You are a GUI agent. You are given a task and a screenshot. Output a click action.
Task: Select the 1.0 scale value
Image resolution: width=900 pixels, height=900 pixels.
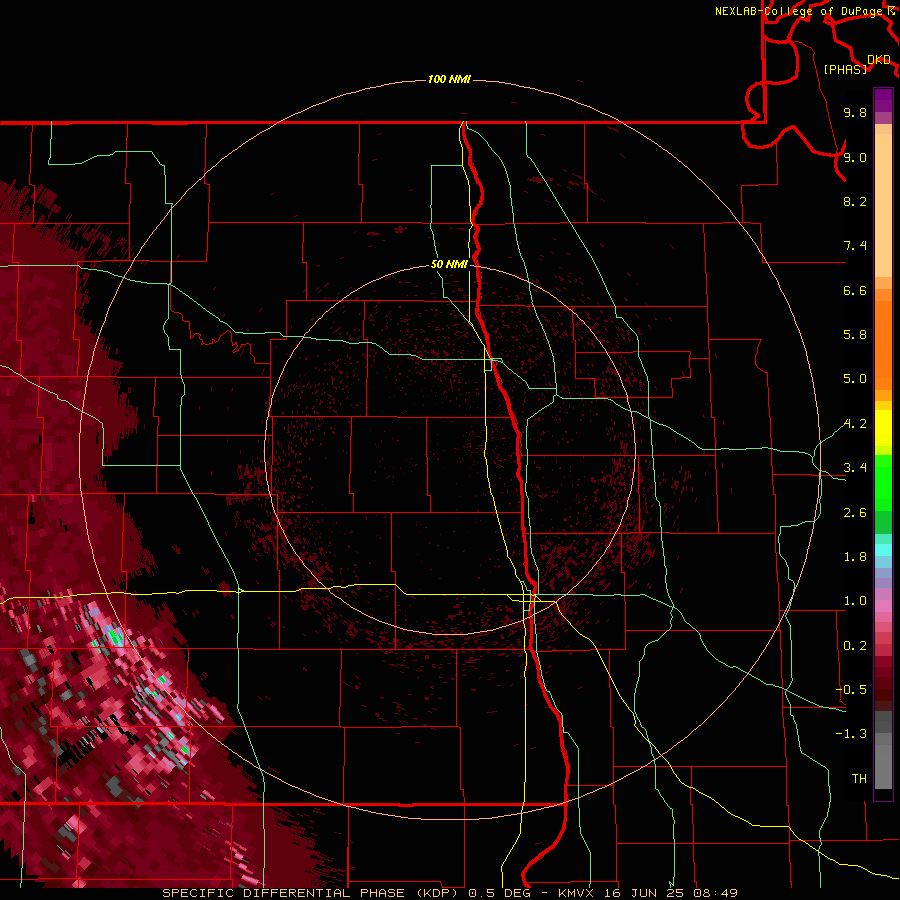click(855, 601)
